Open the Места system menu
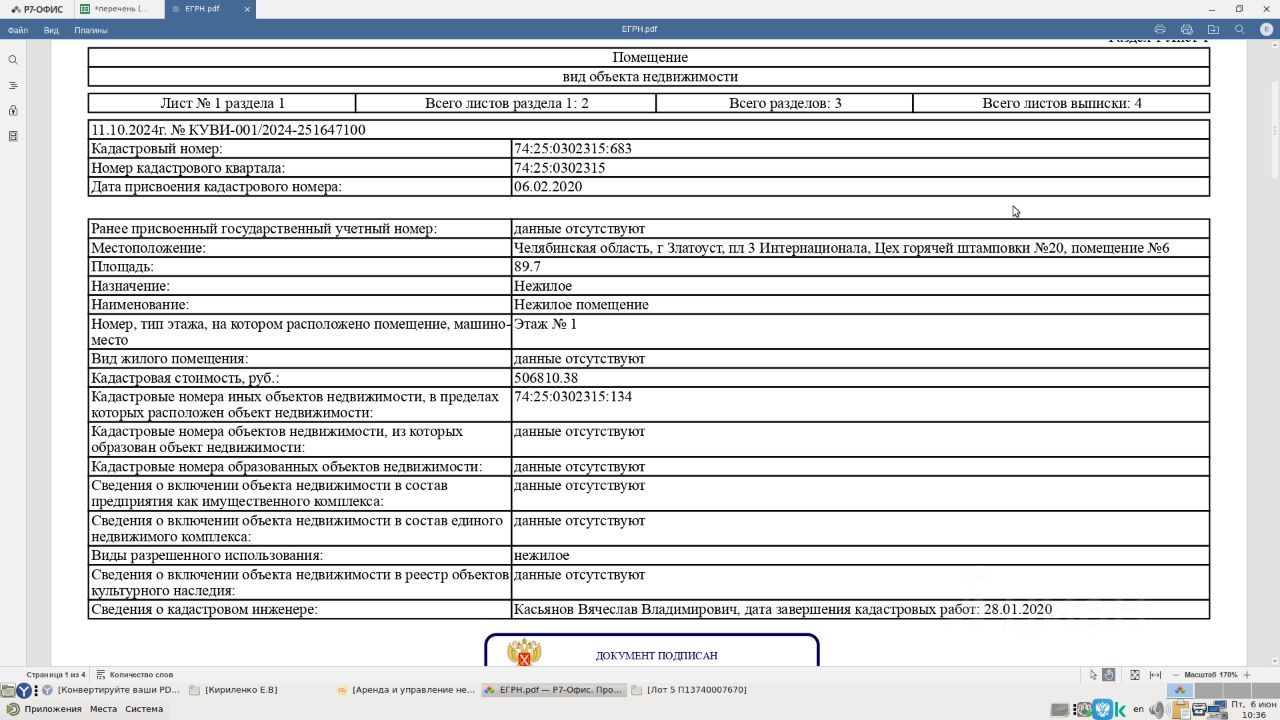This screenshot has height=720, width=1280. [x=104, y=709]
